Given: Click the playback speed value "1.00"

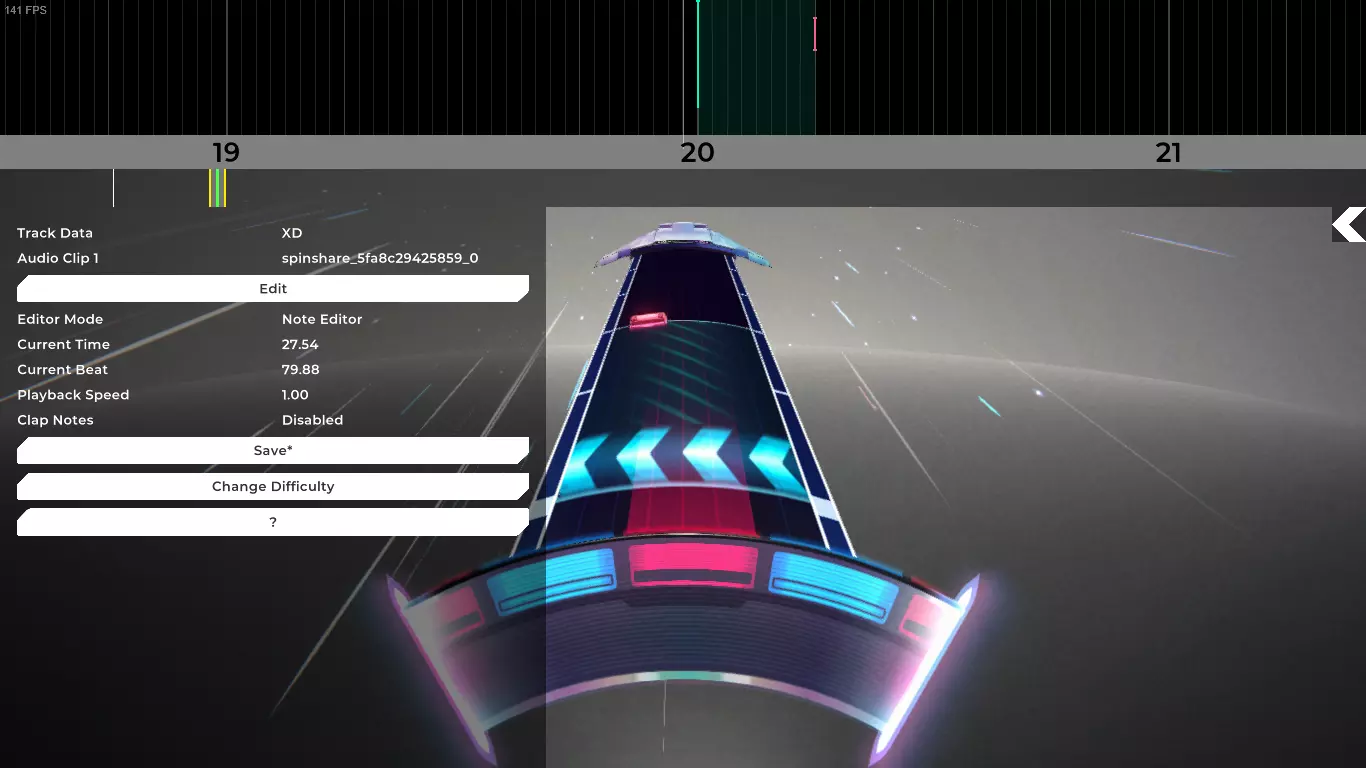Looking at the screenshot, I should coord(295,395).
